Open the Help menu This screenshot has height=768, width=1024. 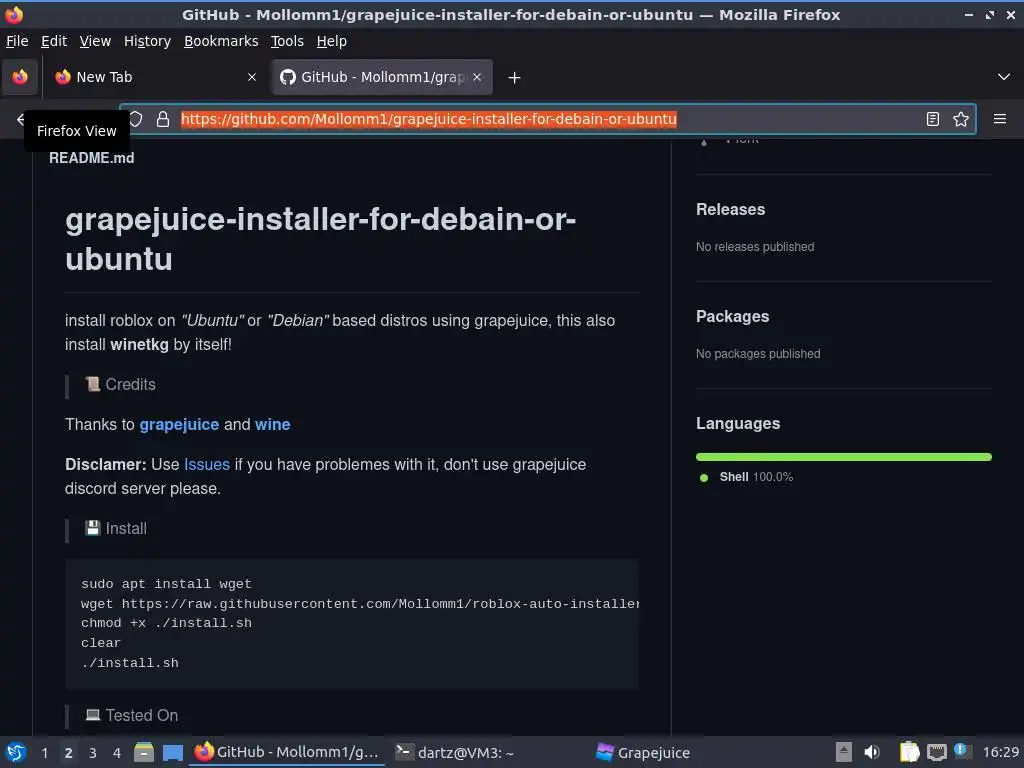tap(332, 41)
